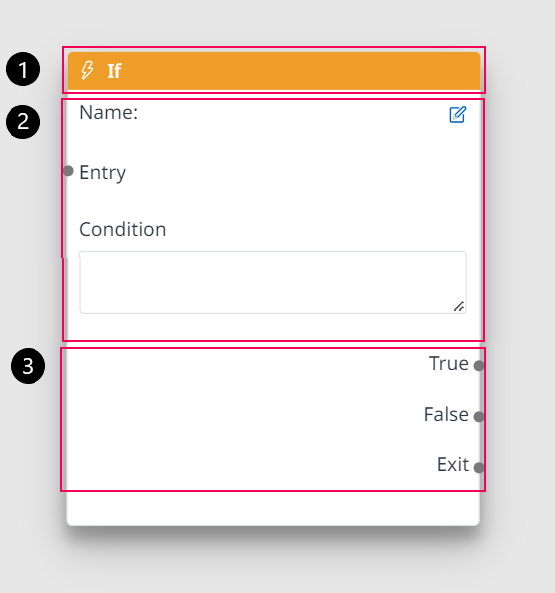Viewport: 555px width, 593px height.
Task: Select the orange If node header bar
Action: pyautogui.click(x=274, y=71)
